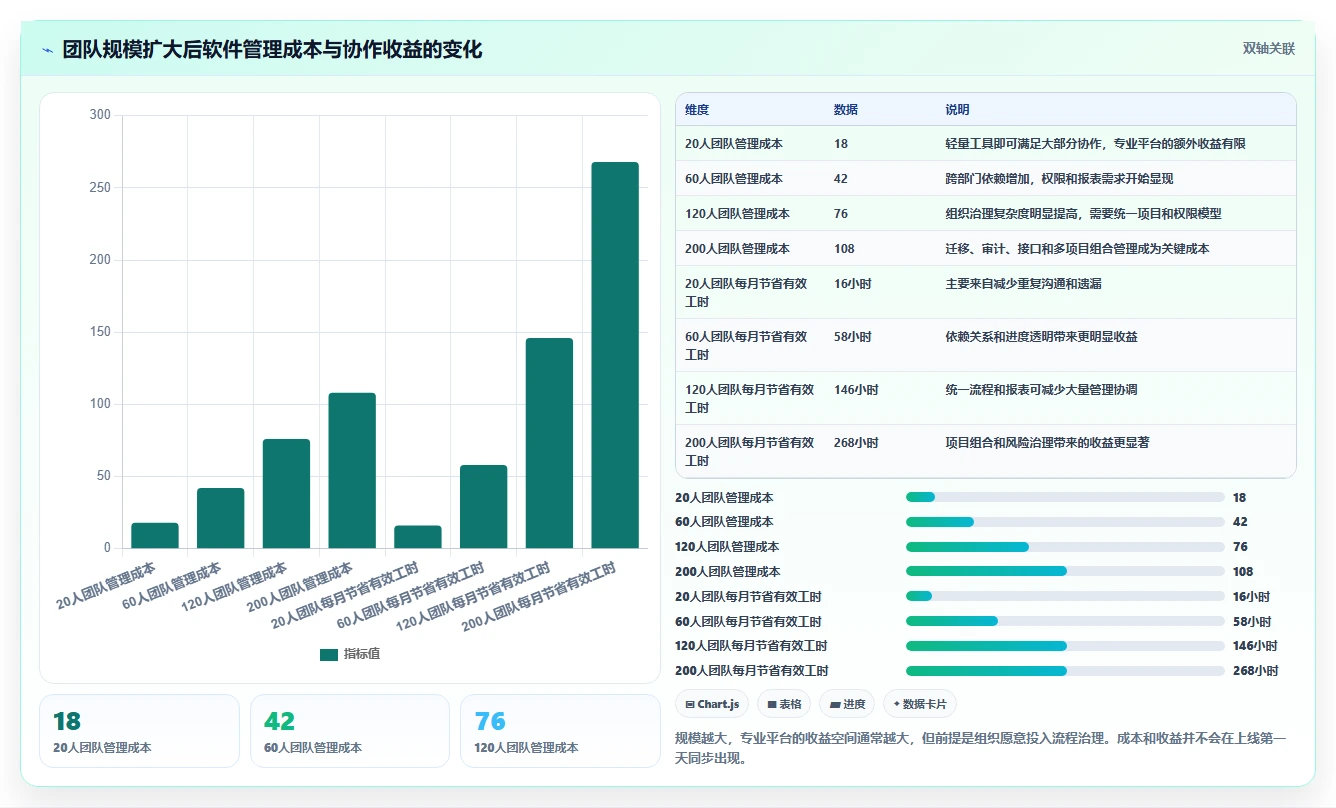Image resolution: width=1336 pixels, height=808 pixels.
Task: Click the Chart.js tag chip
Action: pos(712,704)
